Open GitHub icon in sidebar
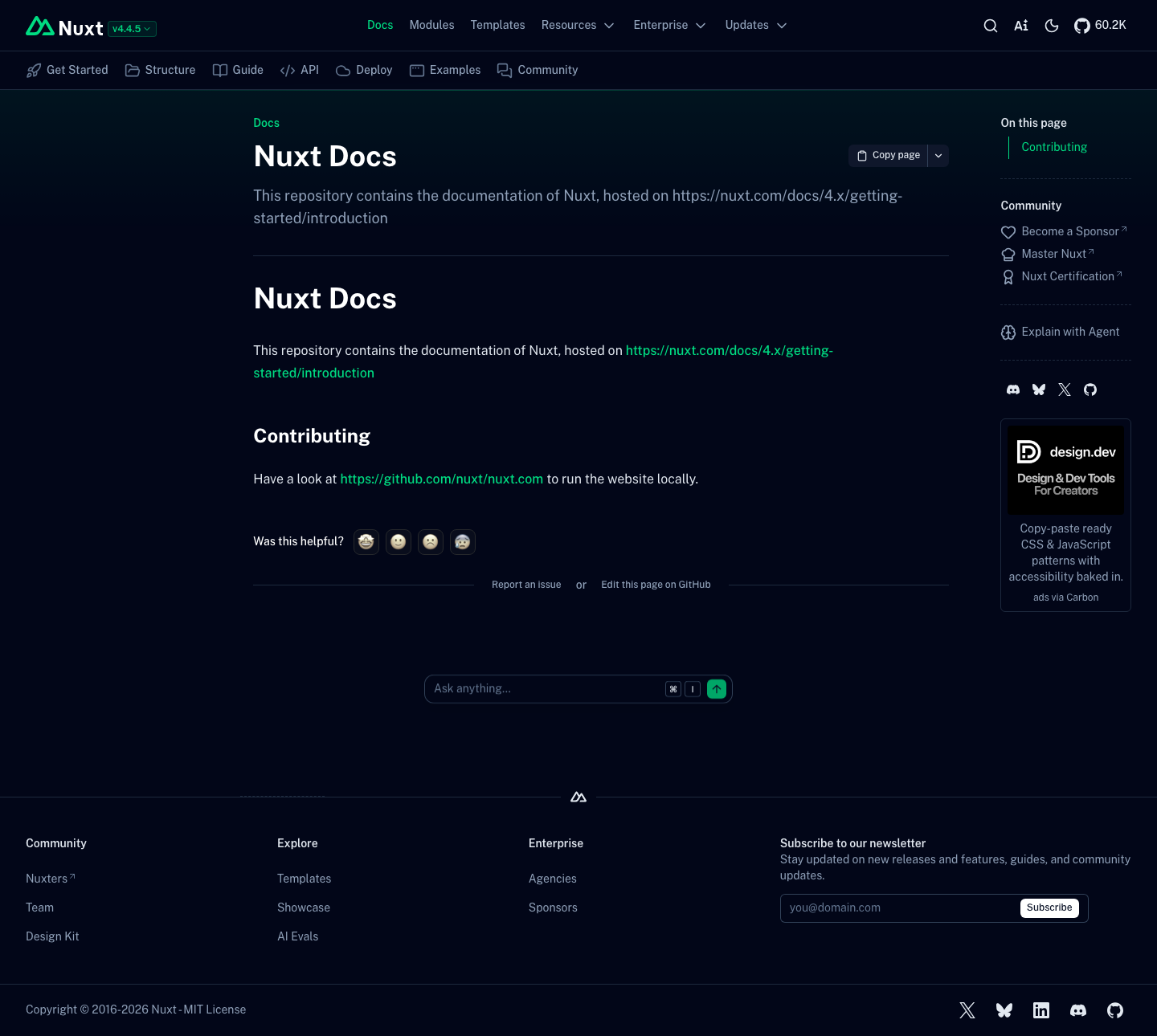 click(1090, 390)
